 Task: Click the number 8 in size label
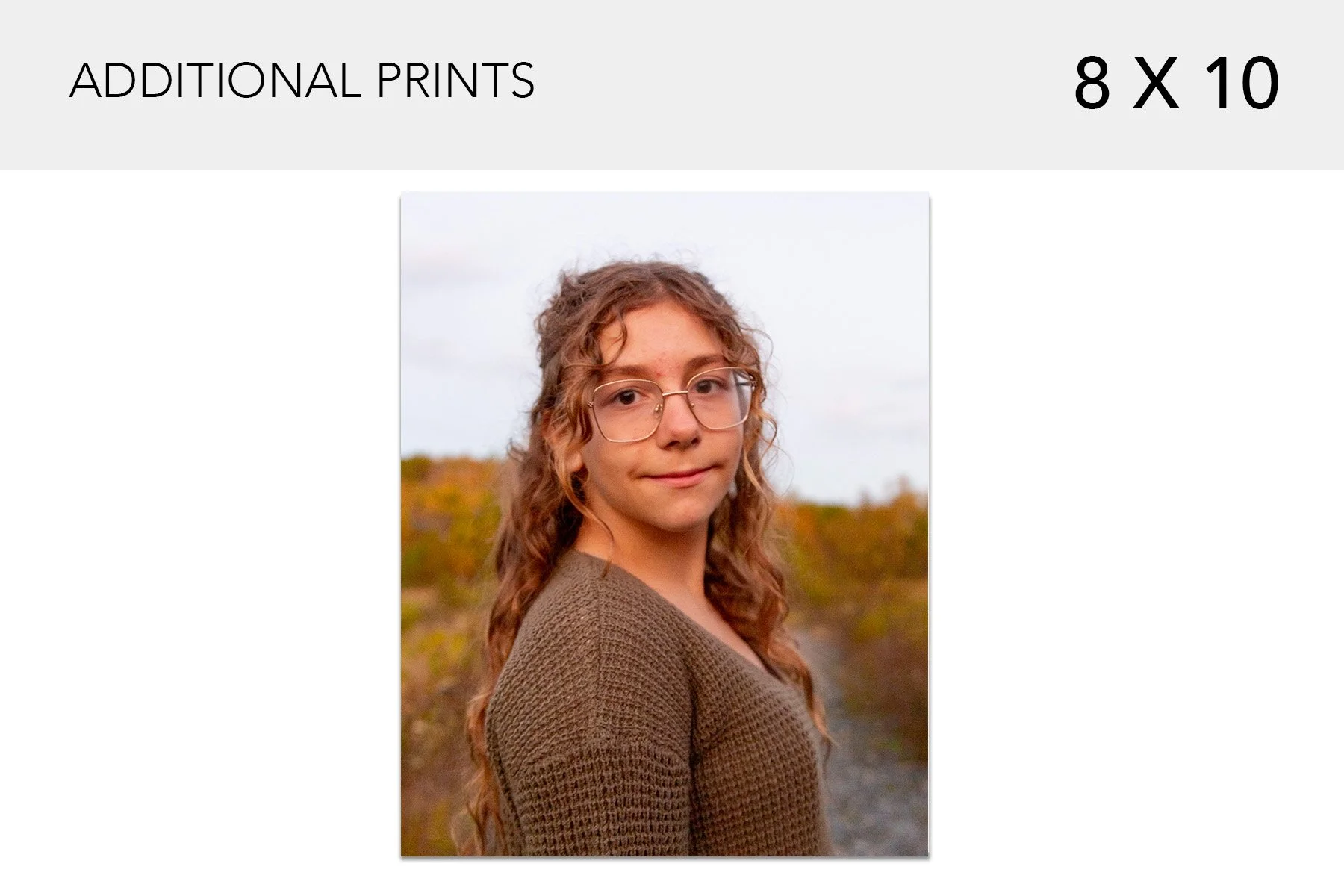[1092, 83]
